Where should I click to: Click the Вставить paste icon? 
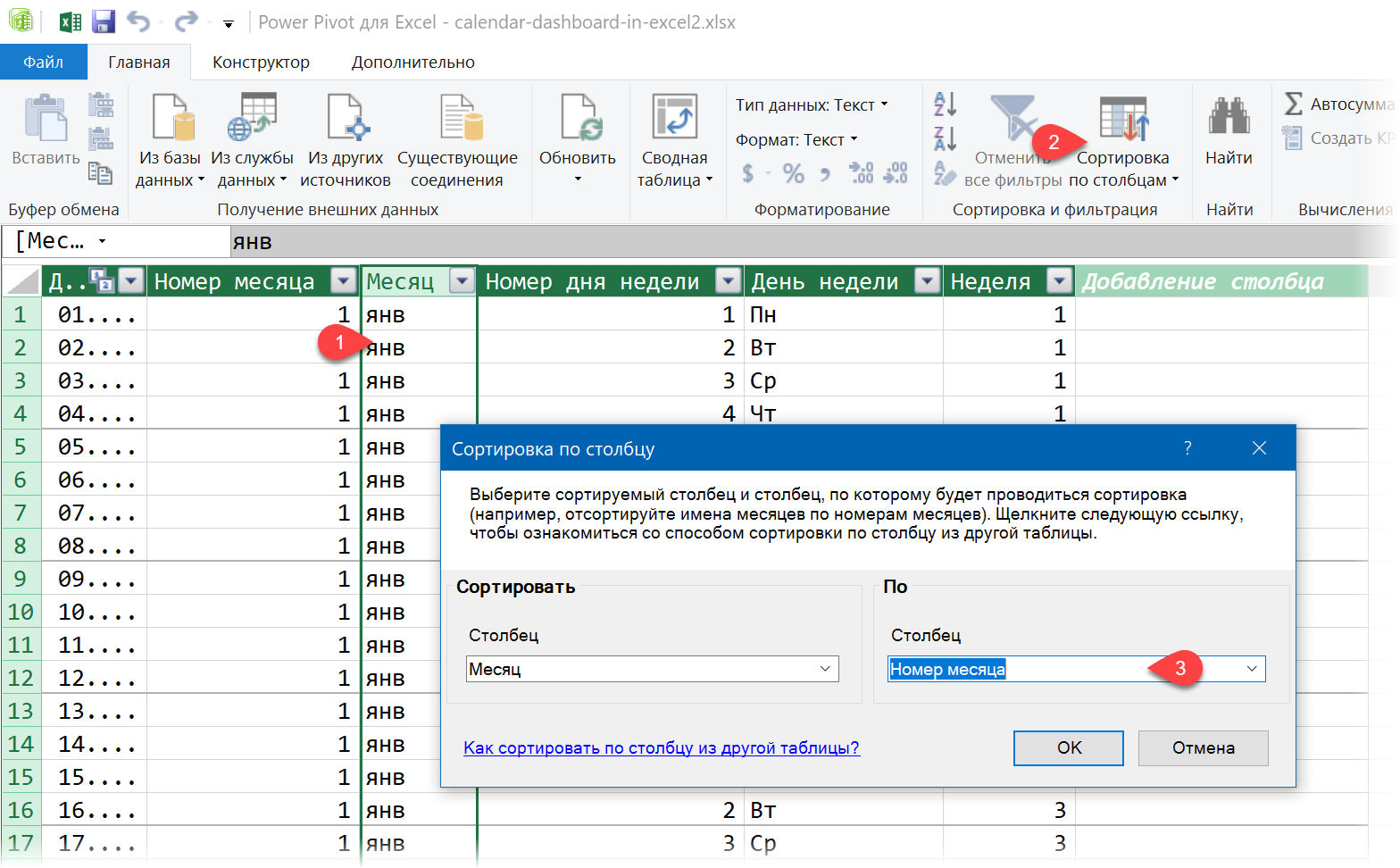tap(46, 118)
